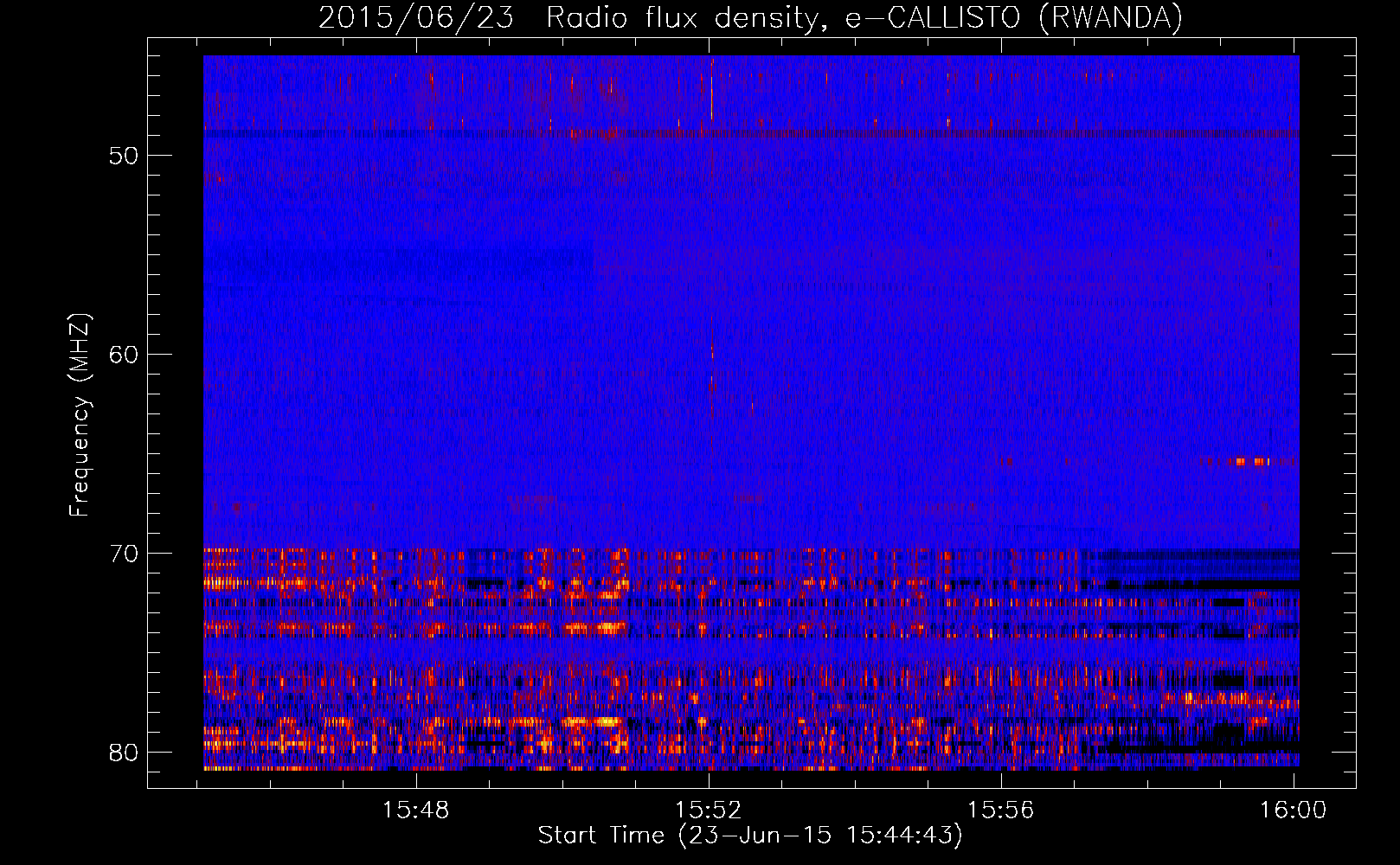The height and width of the screenshot is (865, 1400).
Task: Click the 'Start Time (23-Jun-15 15:44:43)' label
Action: pos(750,836)
